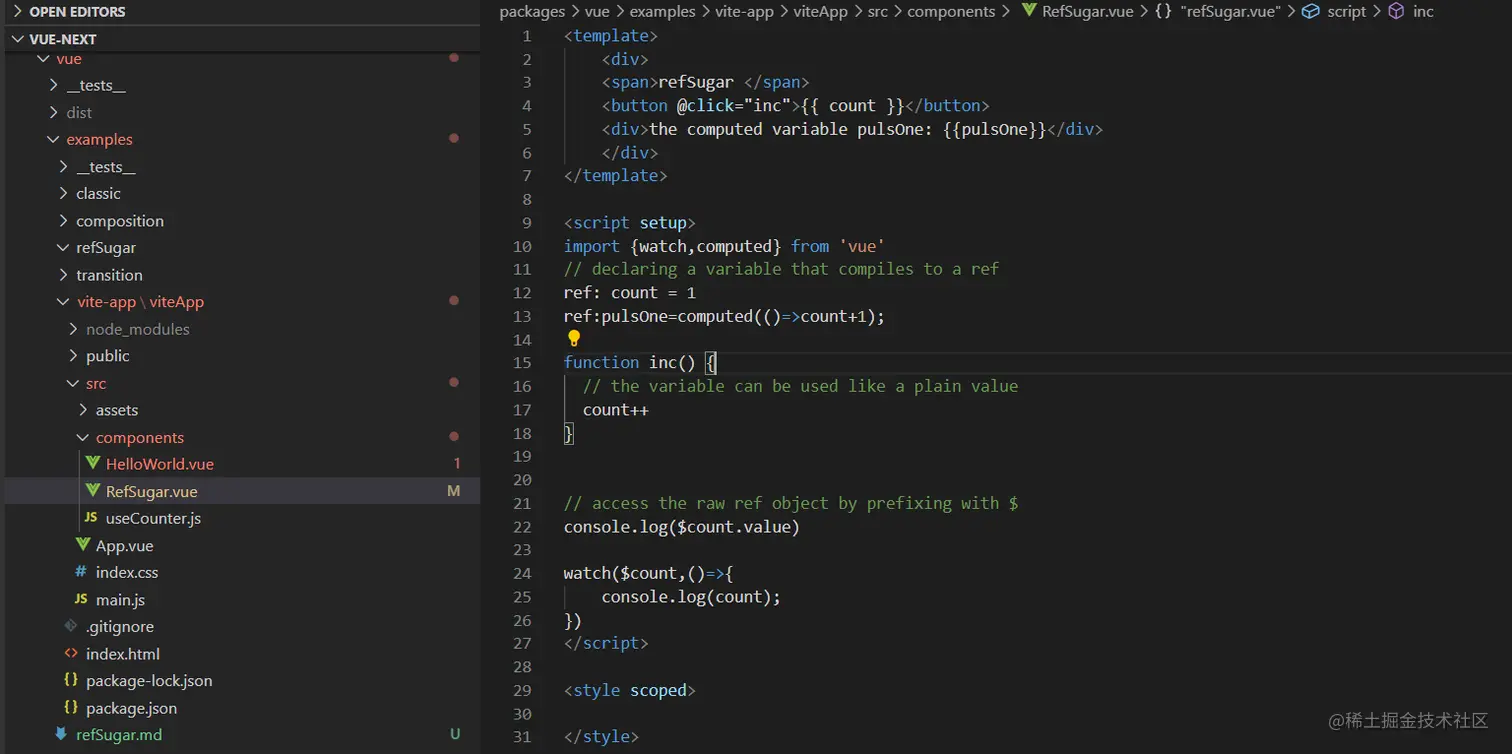
Task: Collapse the vue folder chevron in Explorer
Action: 43,59
